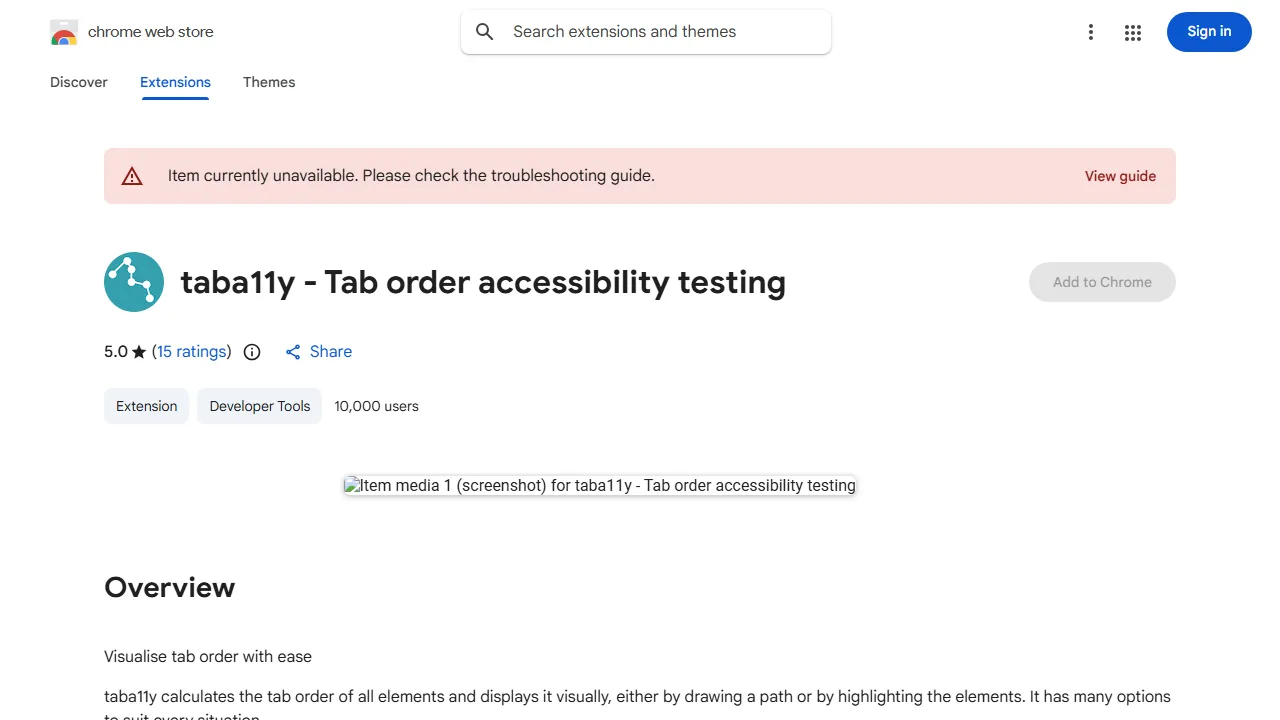This screenshot has width=1280, height=720.
Task: Open the 15 ratings link
Action: 192,351
